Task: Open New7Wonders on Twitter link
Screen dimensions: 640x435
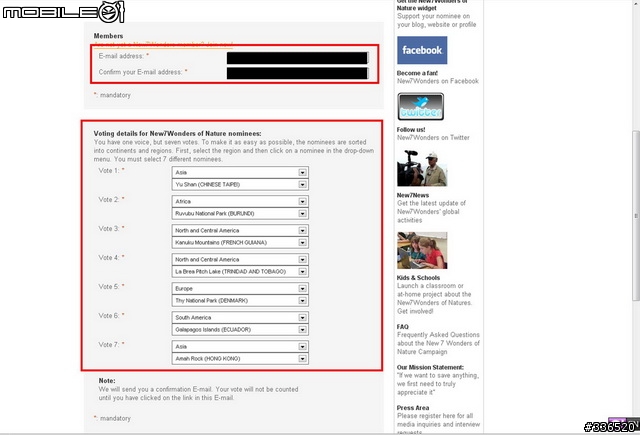Action: 433,138
